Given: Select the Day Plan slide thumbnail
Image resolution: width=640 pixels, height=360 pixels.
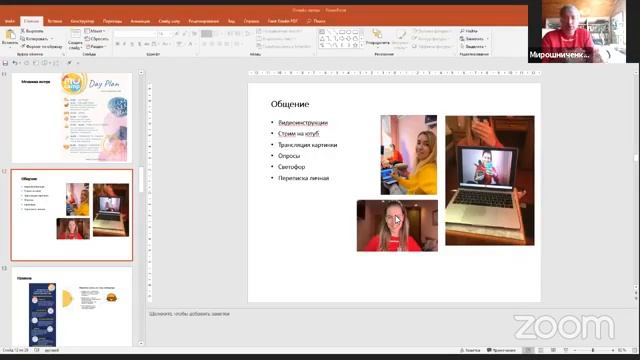Looking at the screenshot, I should [72, 118].
